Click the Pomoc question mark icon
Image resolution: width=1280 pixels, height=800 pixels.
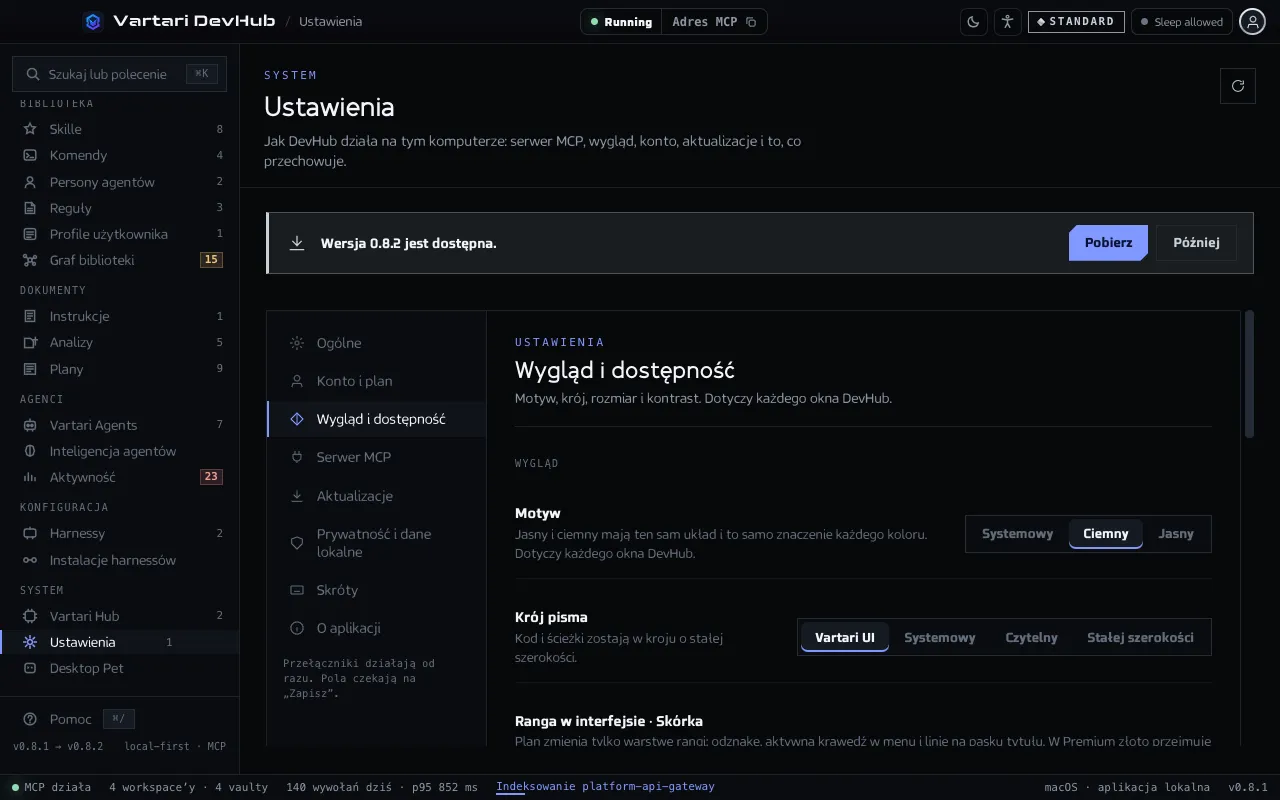coord(30,719)
